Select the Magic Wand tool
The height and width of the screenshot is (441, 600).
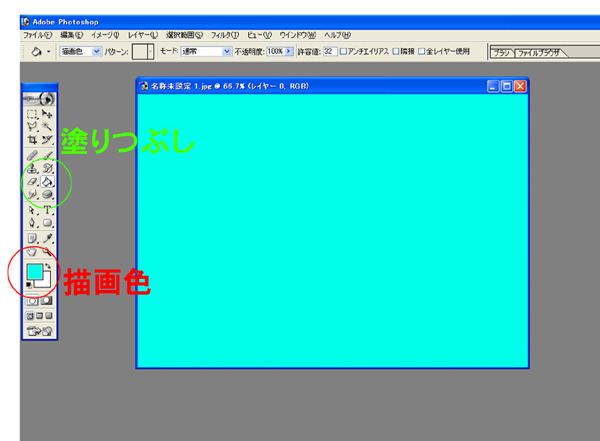(47, 127)
